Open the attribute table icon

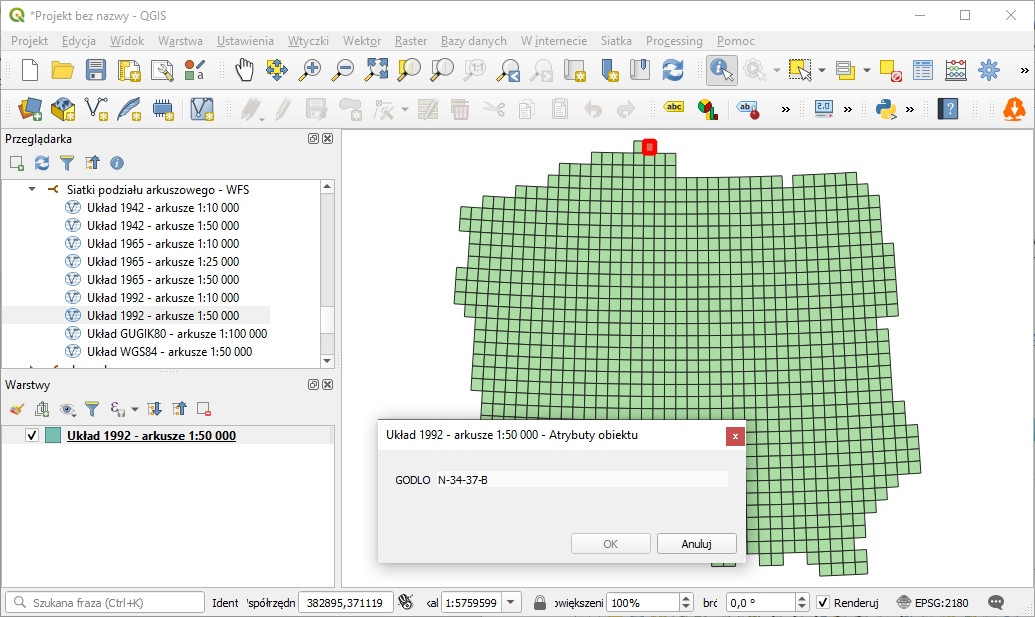[x=923, y=70]
